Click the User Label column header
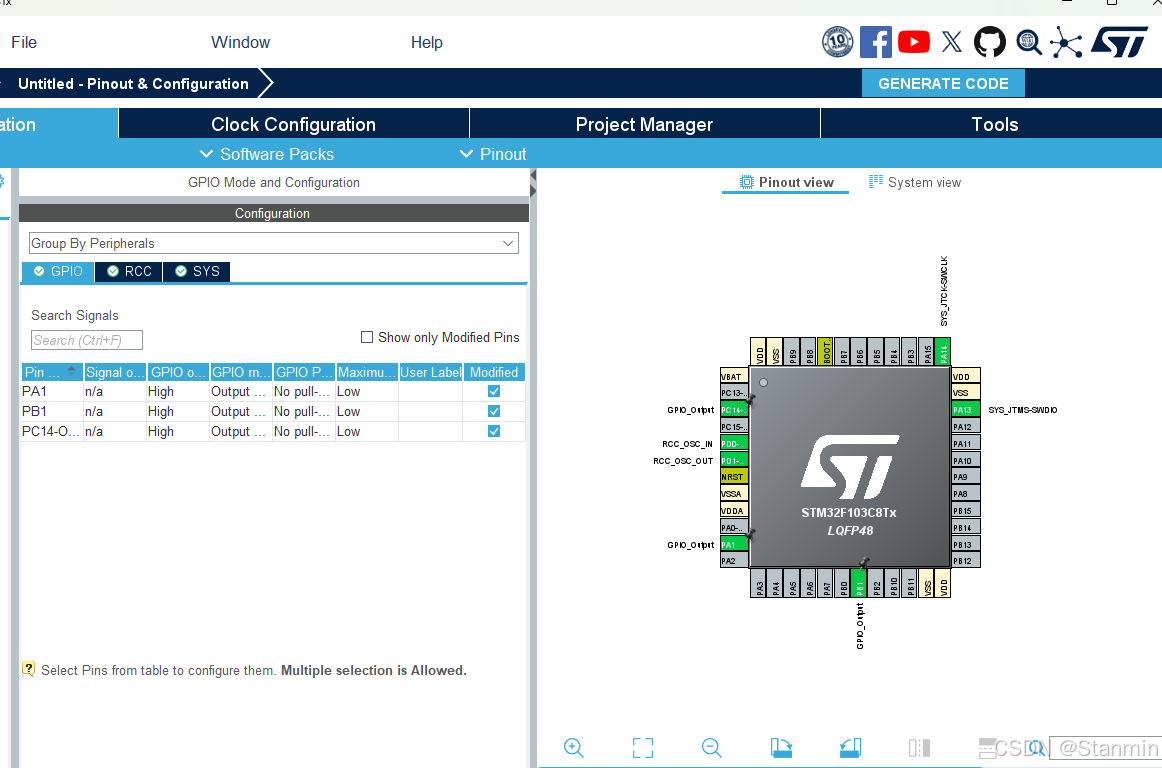Viewport: 1162px width, 768px height. point(431,372)
